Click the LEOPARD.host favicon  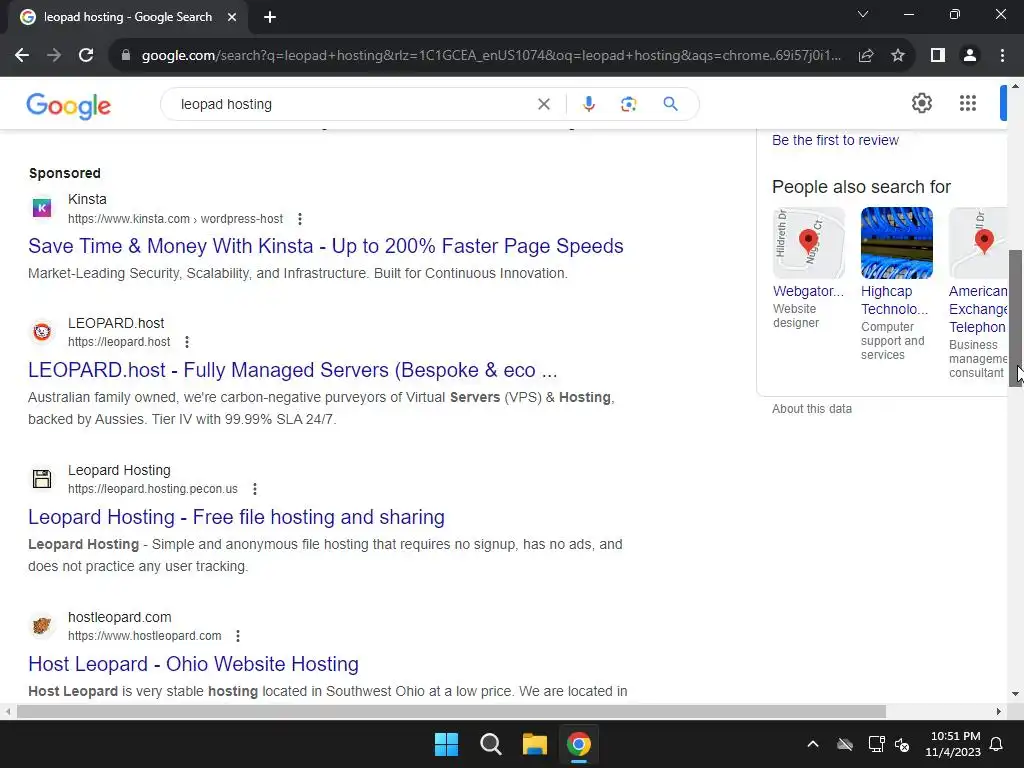[42, 332]
